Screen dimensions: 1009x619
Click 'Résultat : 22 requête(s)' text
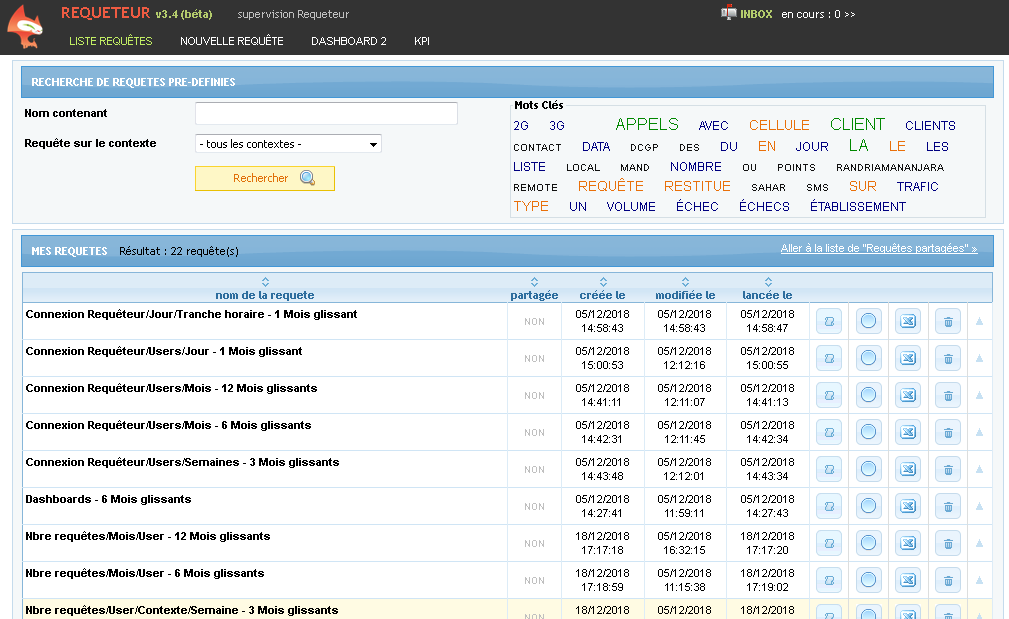click(x=179, y=251)
